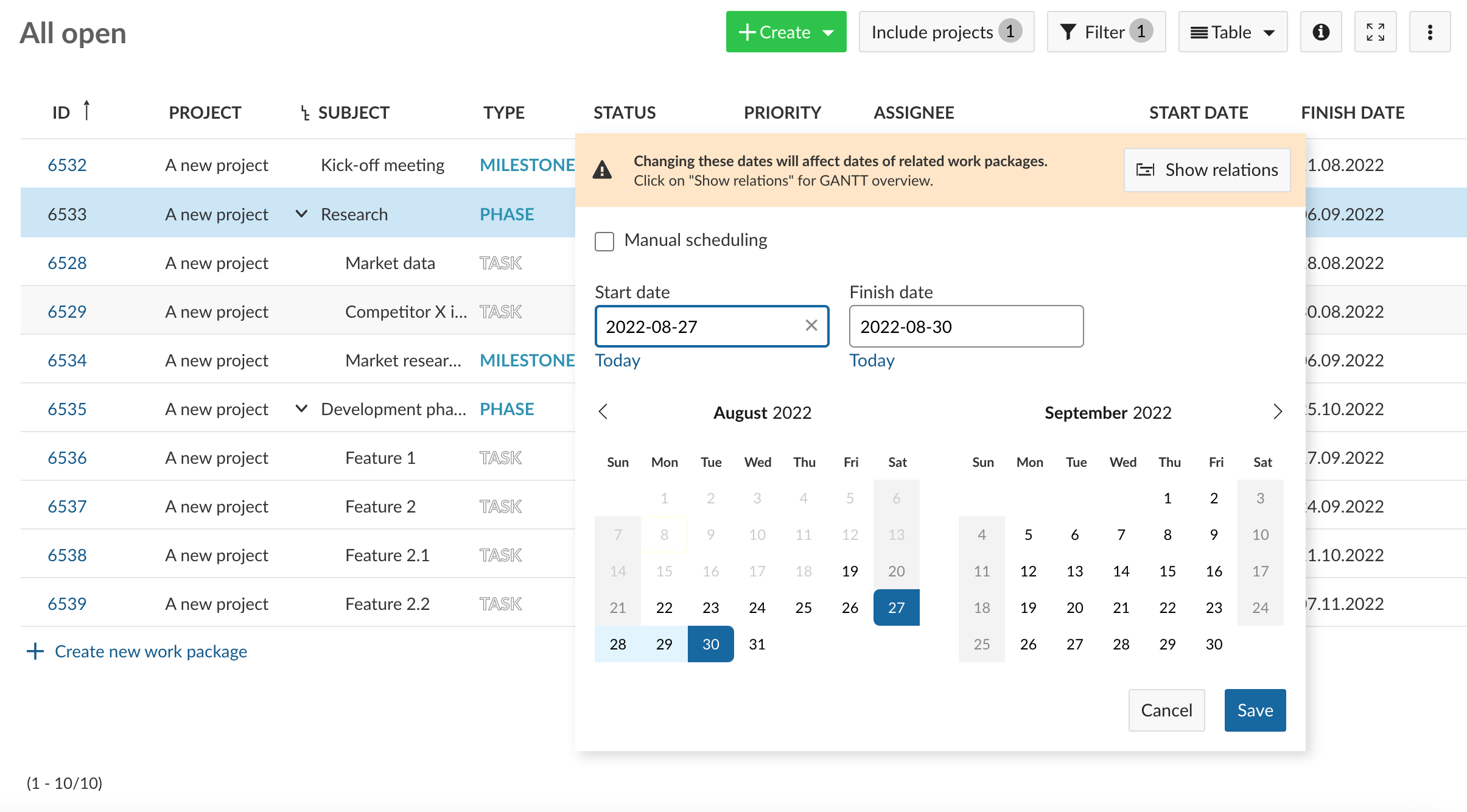Click the Table view dropdown arrow
The image size is (1467, 812).
point(1270,33)
